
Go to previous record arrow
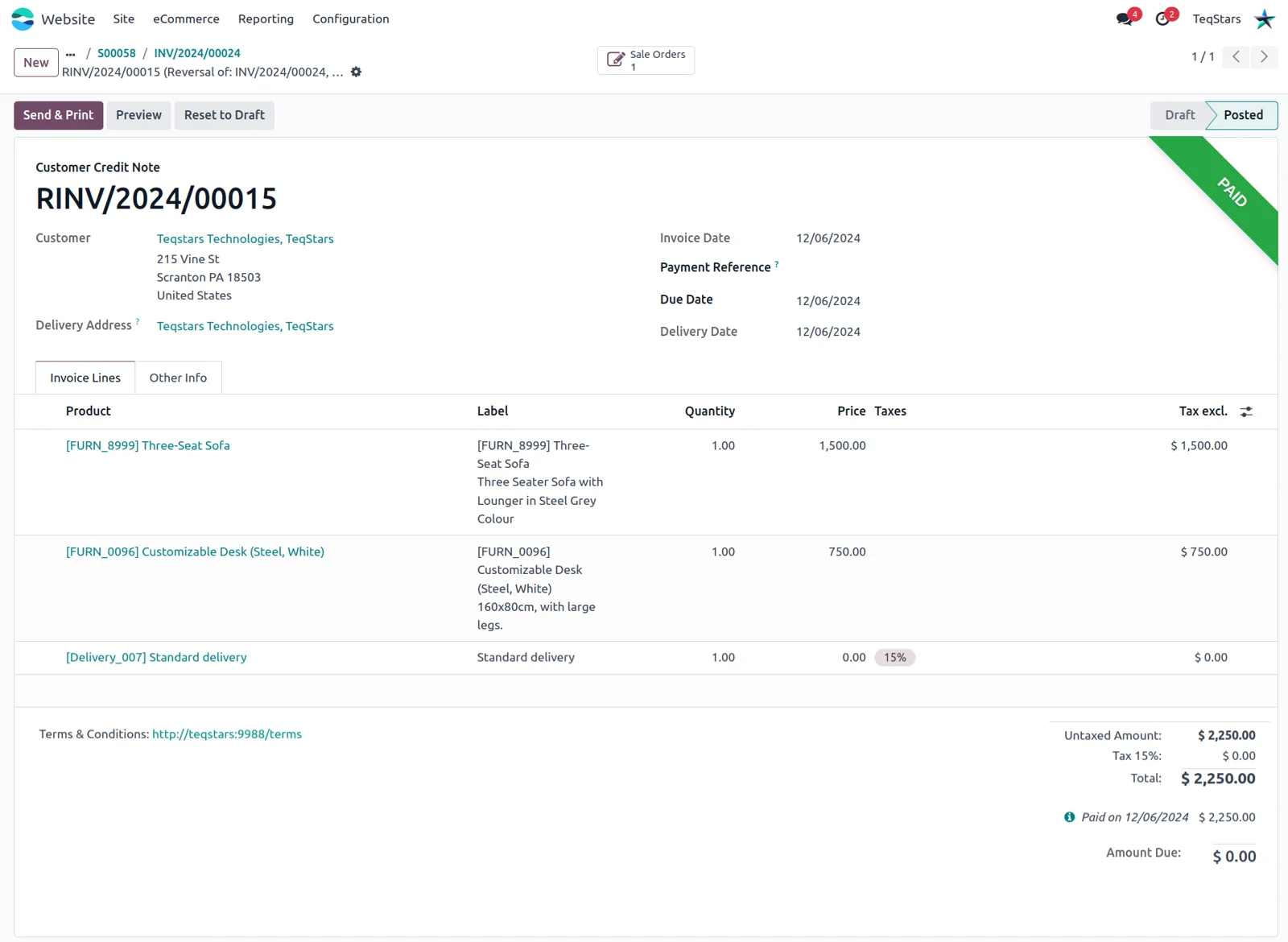(x=1236, y=56)
